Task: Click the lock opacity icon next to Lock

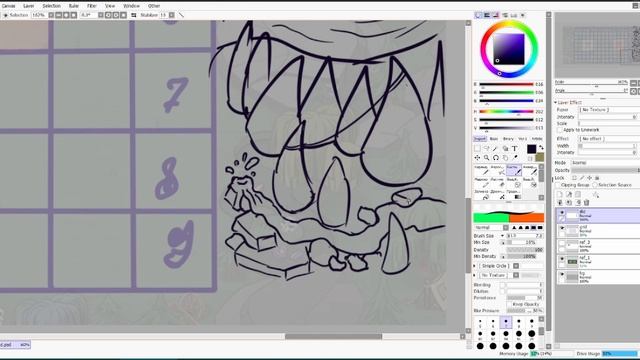Action: click(575, 178)
